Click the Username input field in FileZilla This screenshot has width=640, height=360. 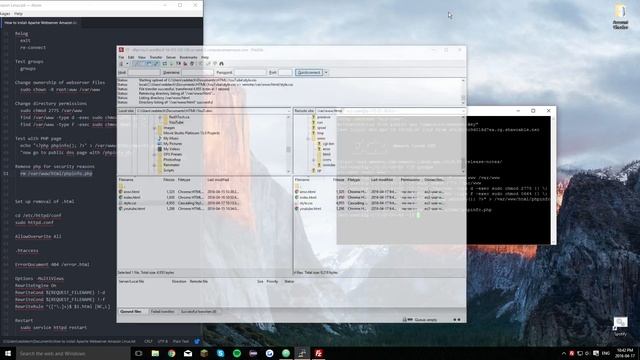click(x=197, y=72)
